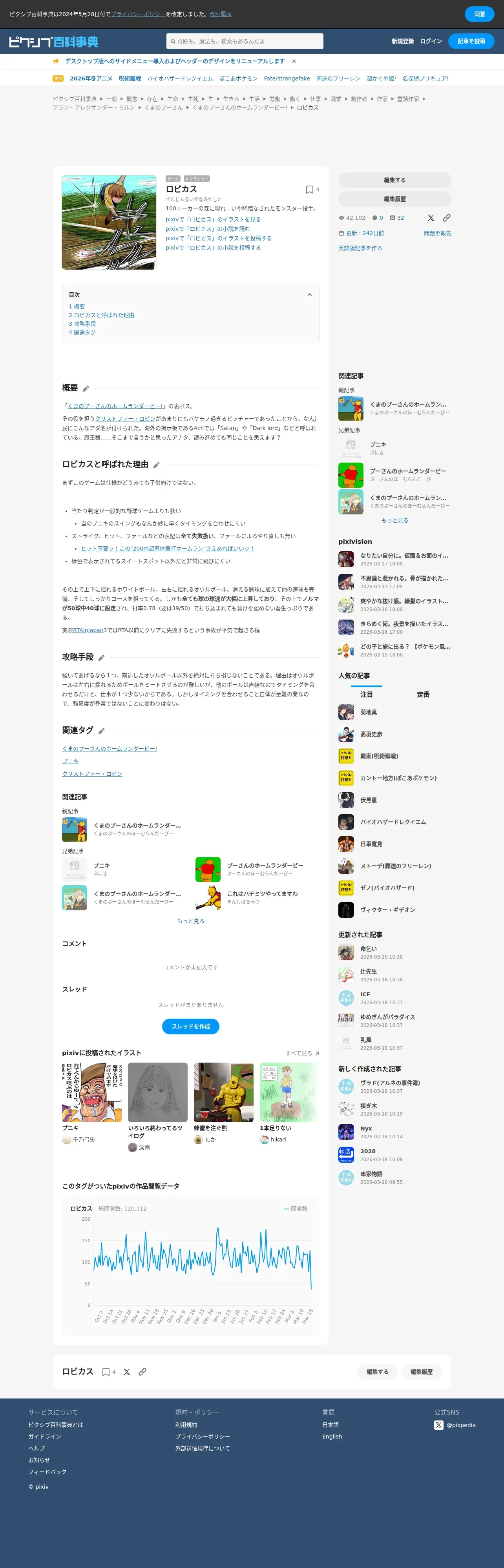Viewport: 504px width, 1568px height.
Task: Click たか author avatar
Action: [199, 1140]
